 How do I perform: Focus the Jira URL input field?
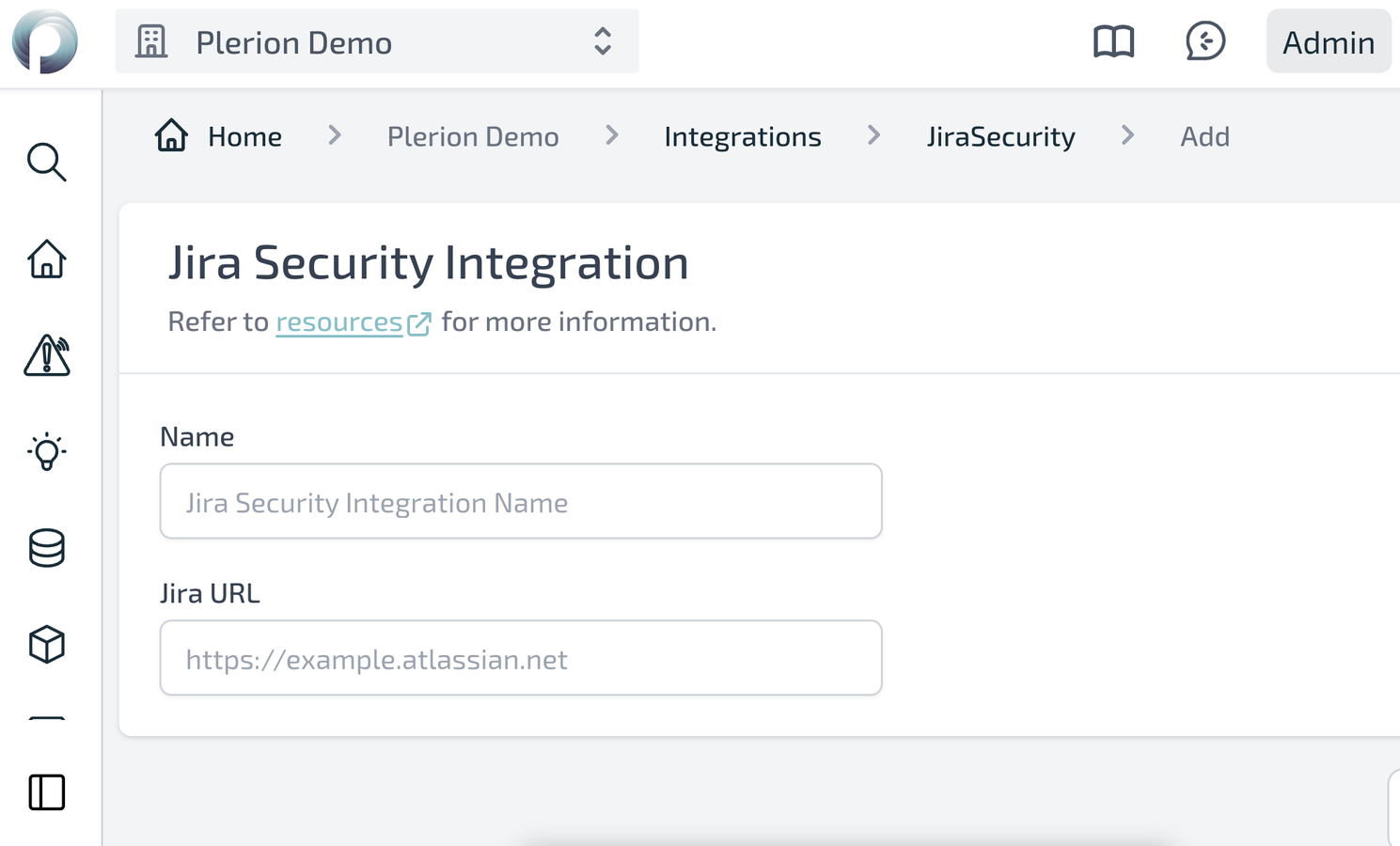(521, 658)
